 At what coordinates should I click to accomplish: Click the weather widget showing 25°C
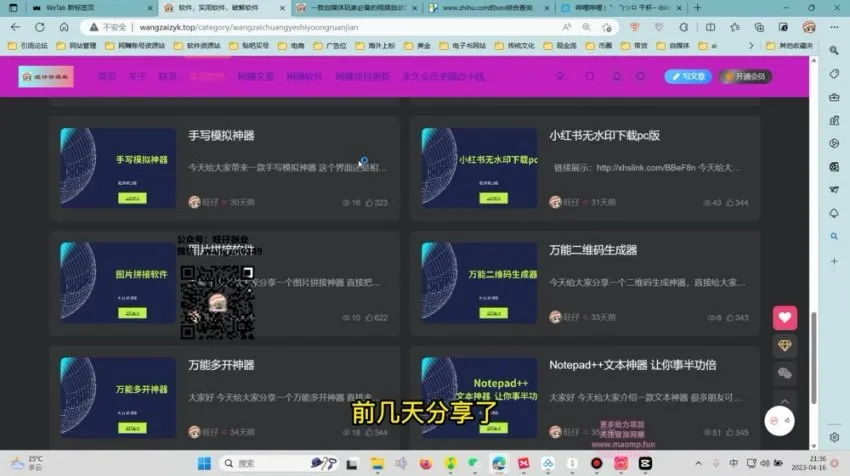click(27, 463)
